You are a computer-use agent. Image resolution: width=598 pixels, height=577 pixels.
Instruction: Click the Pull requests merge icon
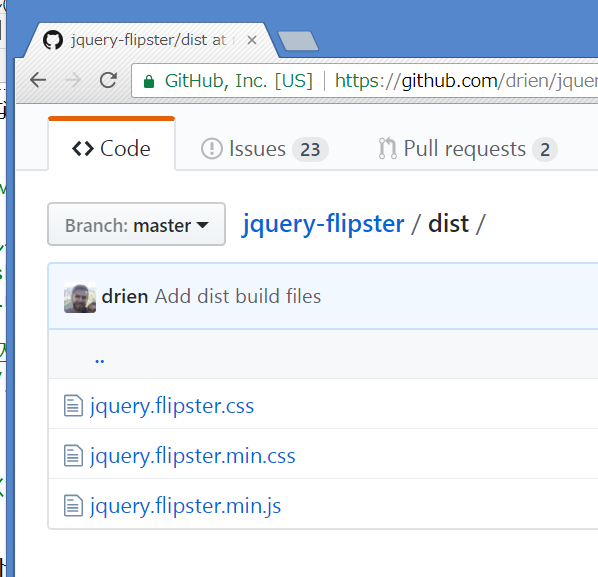point(387,148)
